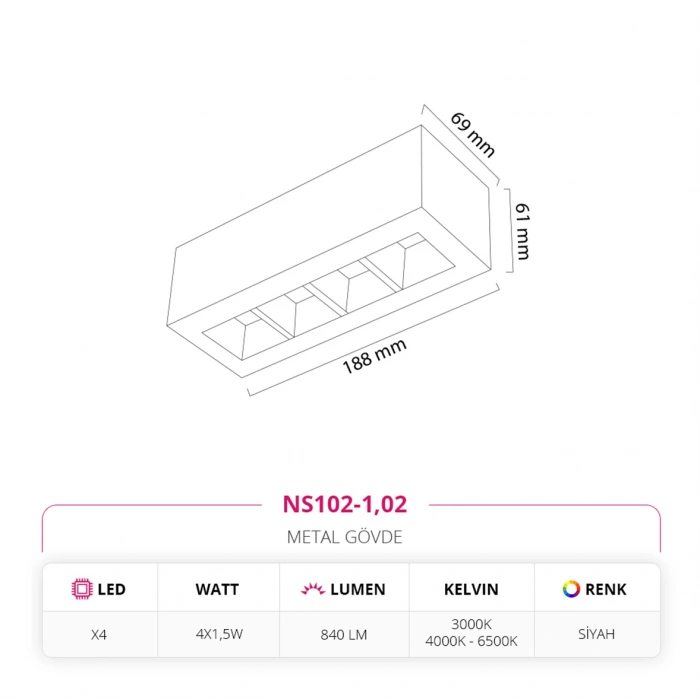Screen dimensions: 700x700
Task: Select the WATT column header
Action: click(217, 589)
